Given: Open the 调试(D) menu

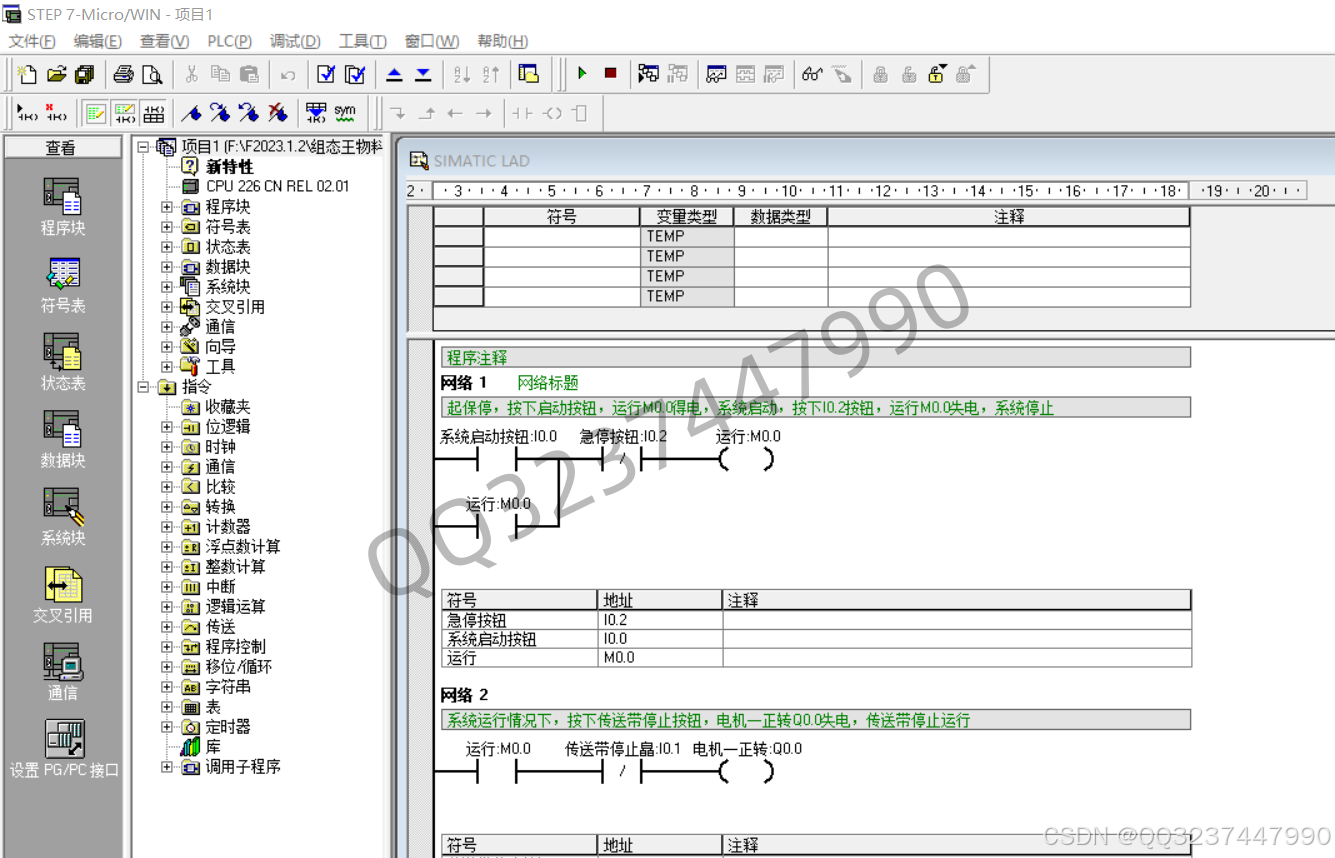Looking at the screenshot, I should click(295, 41).
